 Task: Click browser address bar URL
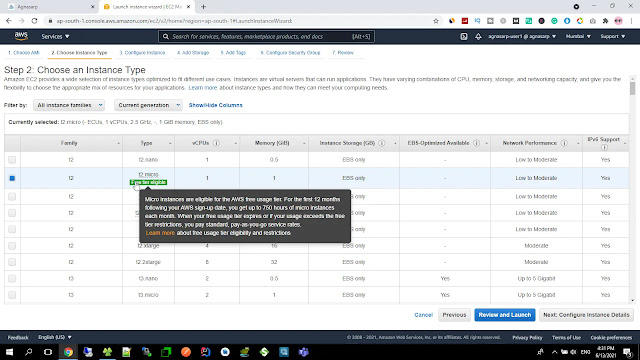[174, 21]
